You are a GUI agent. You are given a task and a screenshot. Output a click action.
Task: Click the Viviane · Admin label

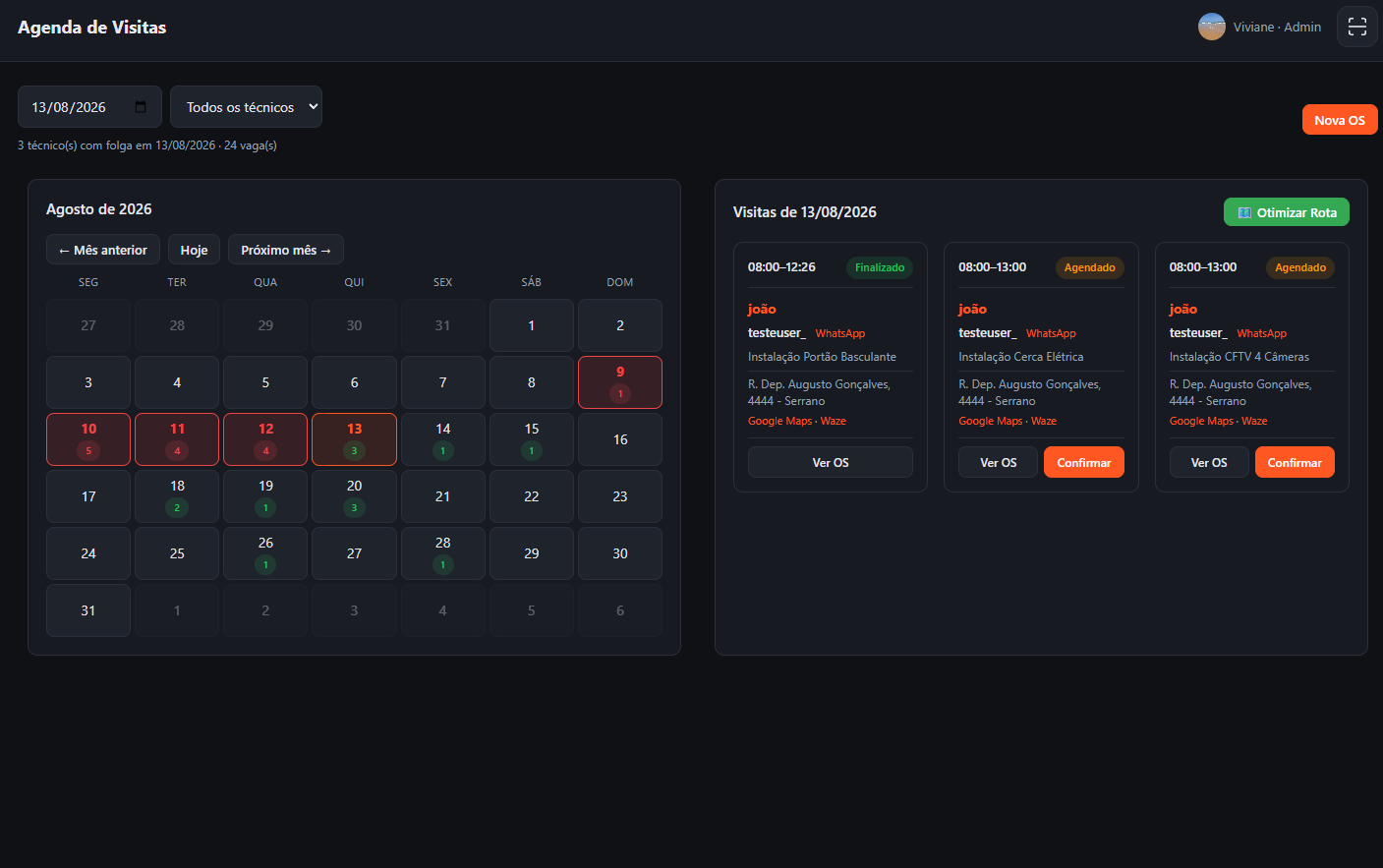point(1277,27)
